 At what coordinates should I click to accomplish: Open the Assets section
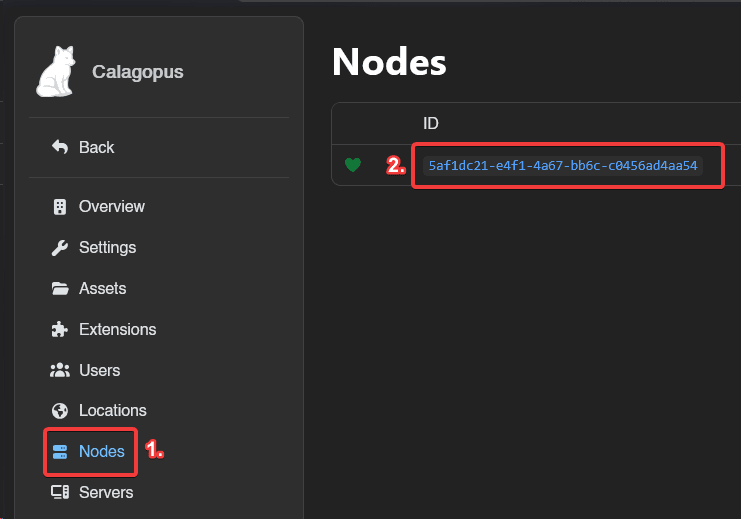pos(102,288)
